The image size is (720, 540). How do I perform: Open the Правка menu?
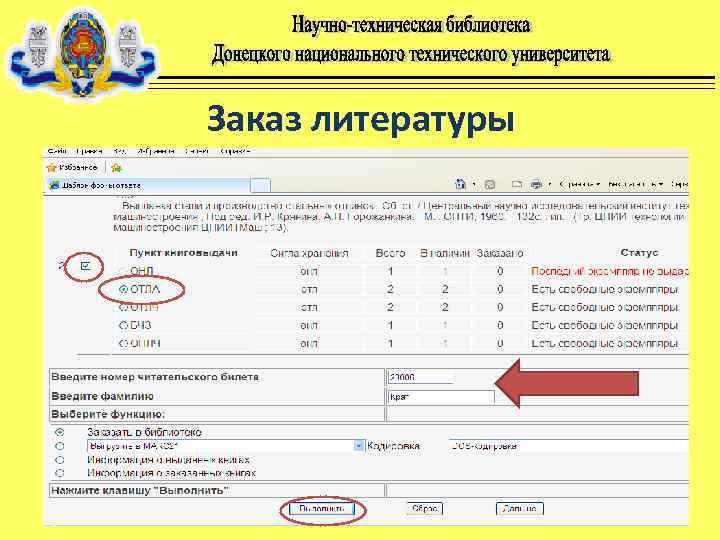point(89,151)
